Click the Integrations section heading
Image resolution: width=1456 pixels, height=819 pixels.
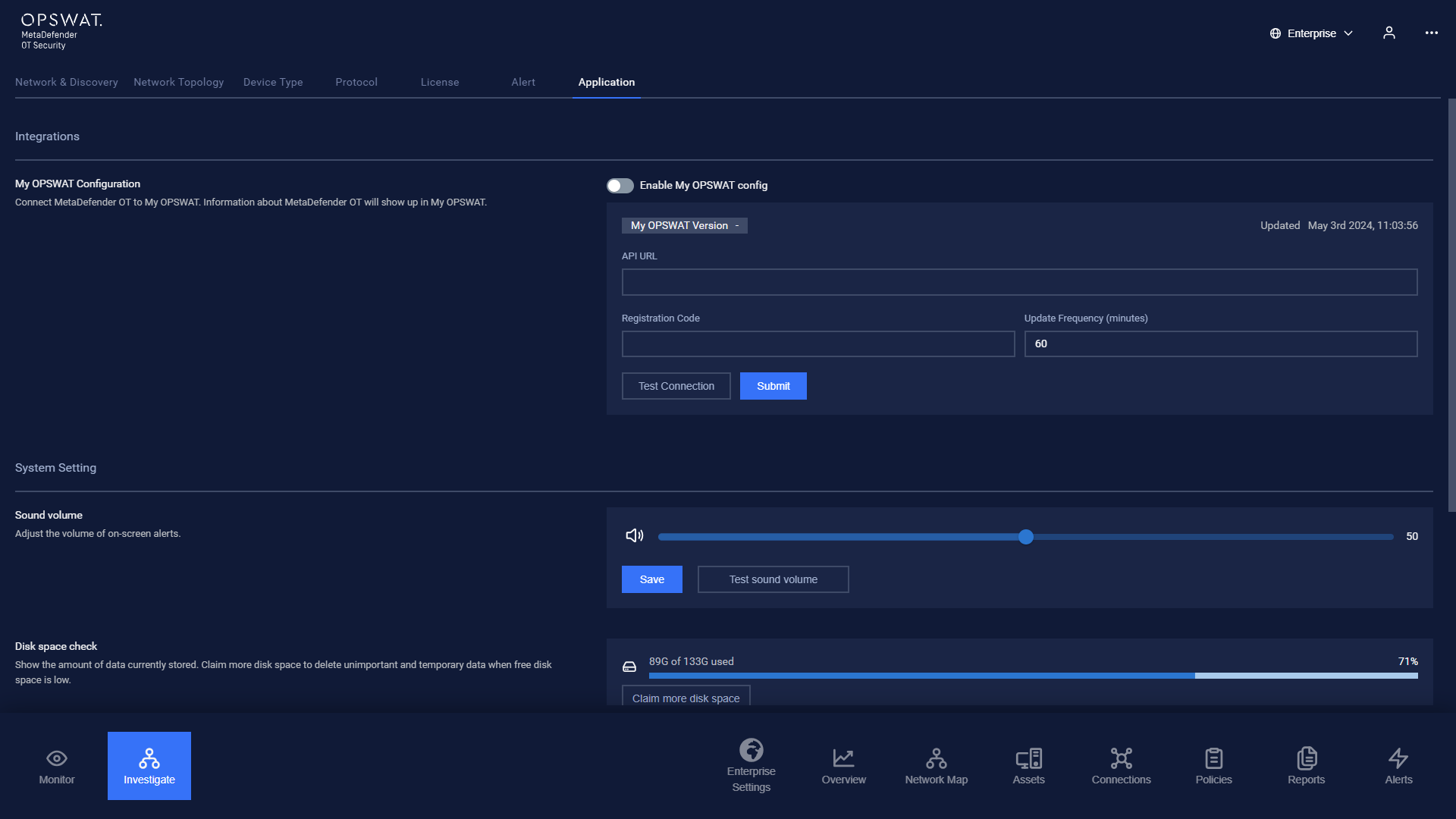tap(47, 136)
